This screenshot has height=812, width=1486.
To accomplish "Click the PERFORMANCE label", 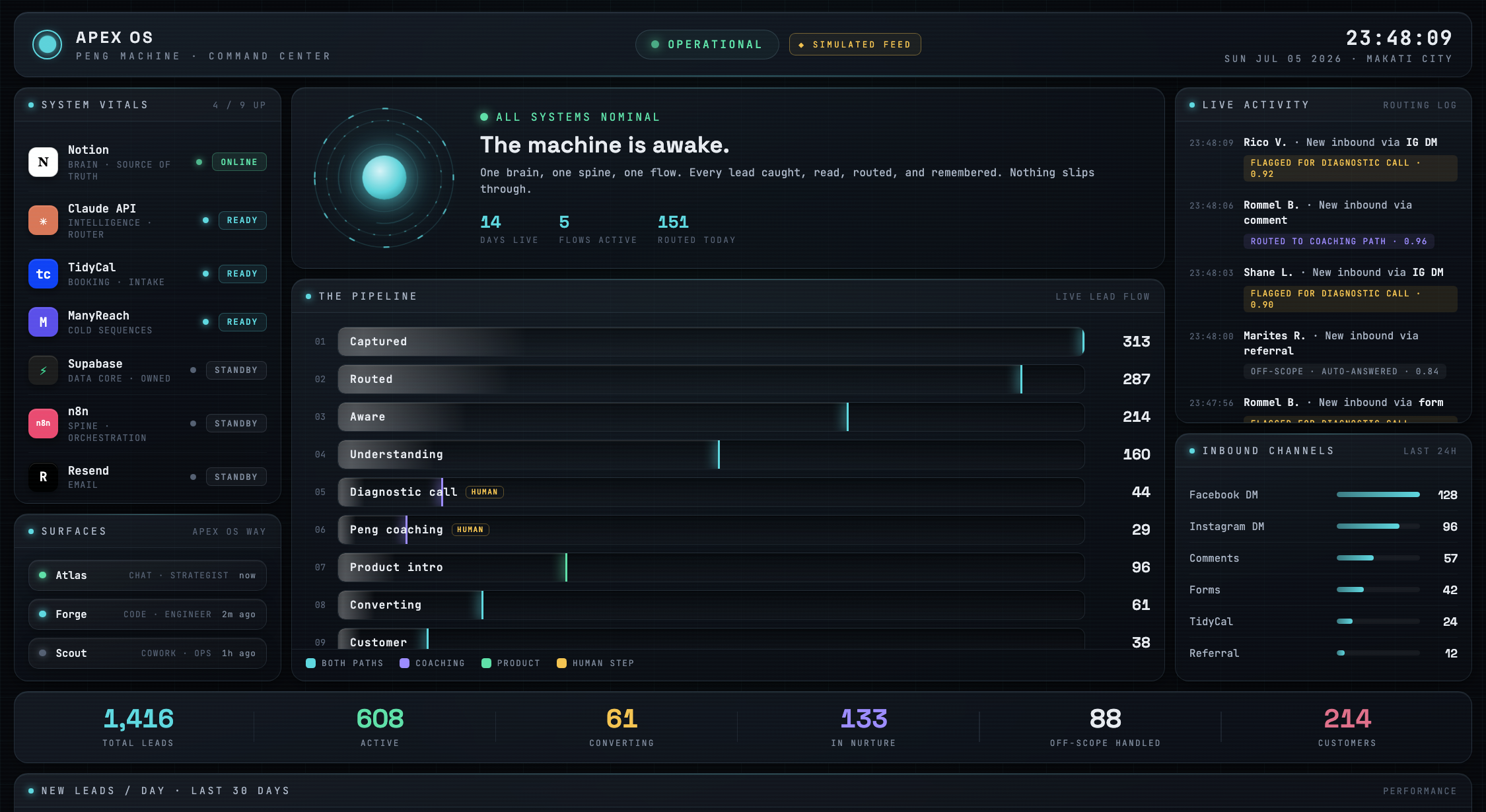I will [1420, 791].
